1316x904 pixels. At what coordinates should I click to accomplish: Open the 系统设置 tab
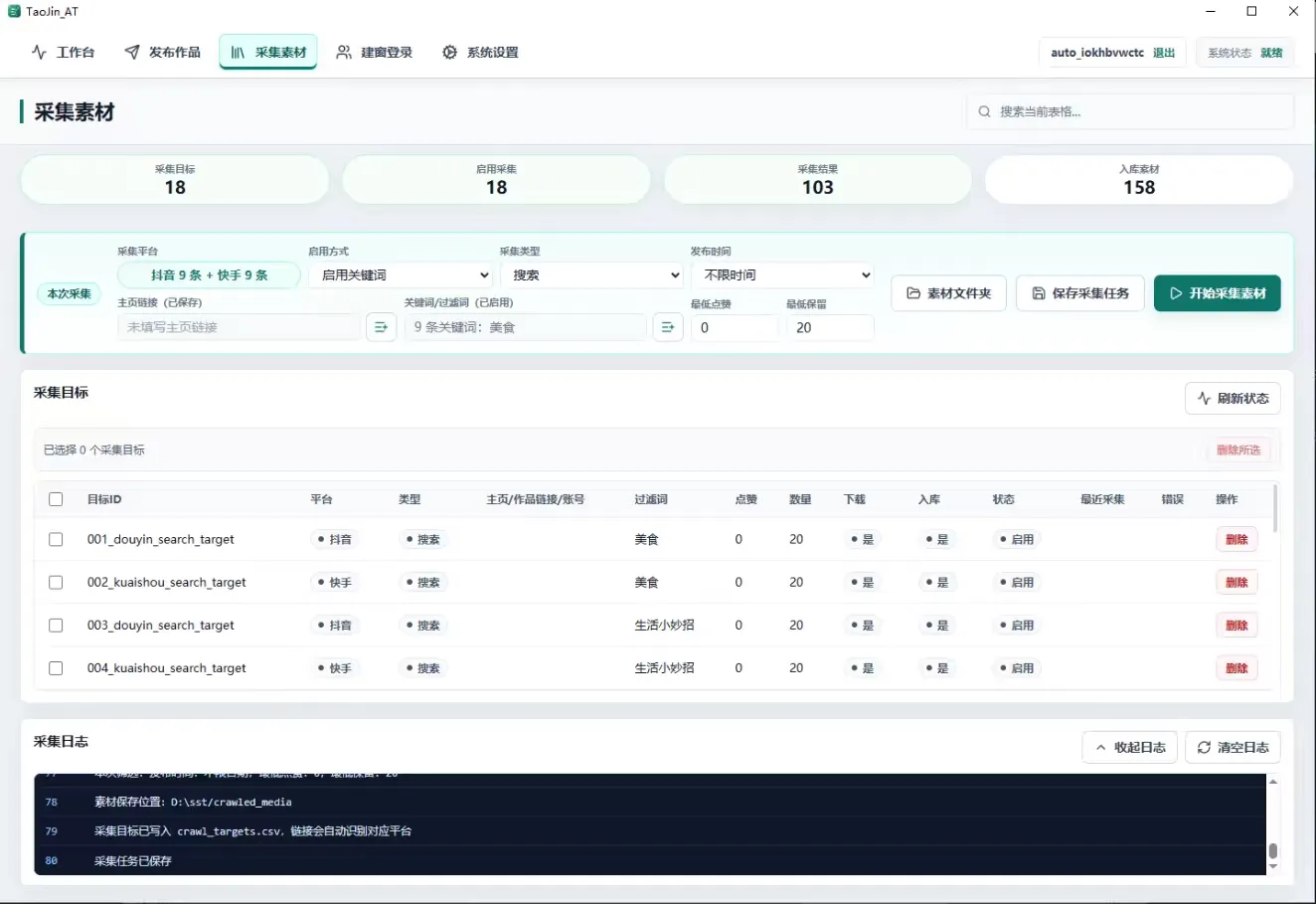click(x=480, y=52)
